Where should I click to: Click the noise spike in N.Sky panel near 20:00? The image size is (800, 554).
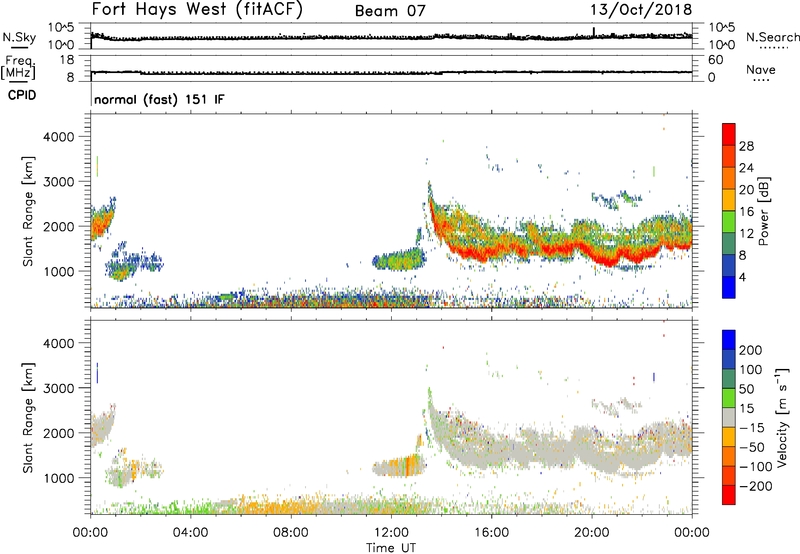point(593,32)
